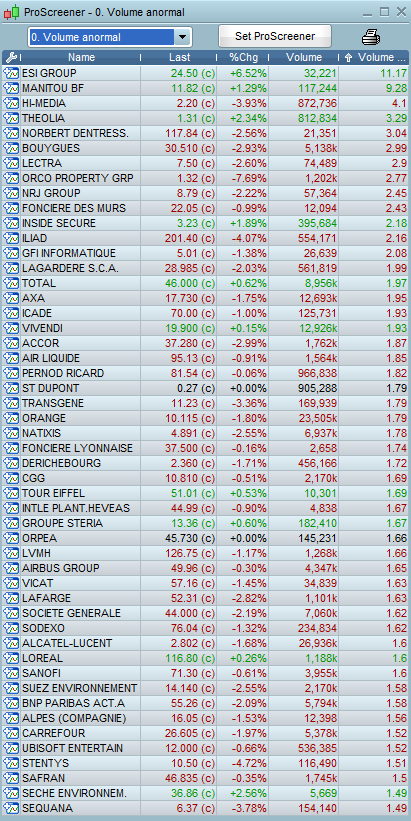Select ST DUPONT in the list

click(x=50, y=389)
